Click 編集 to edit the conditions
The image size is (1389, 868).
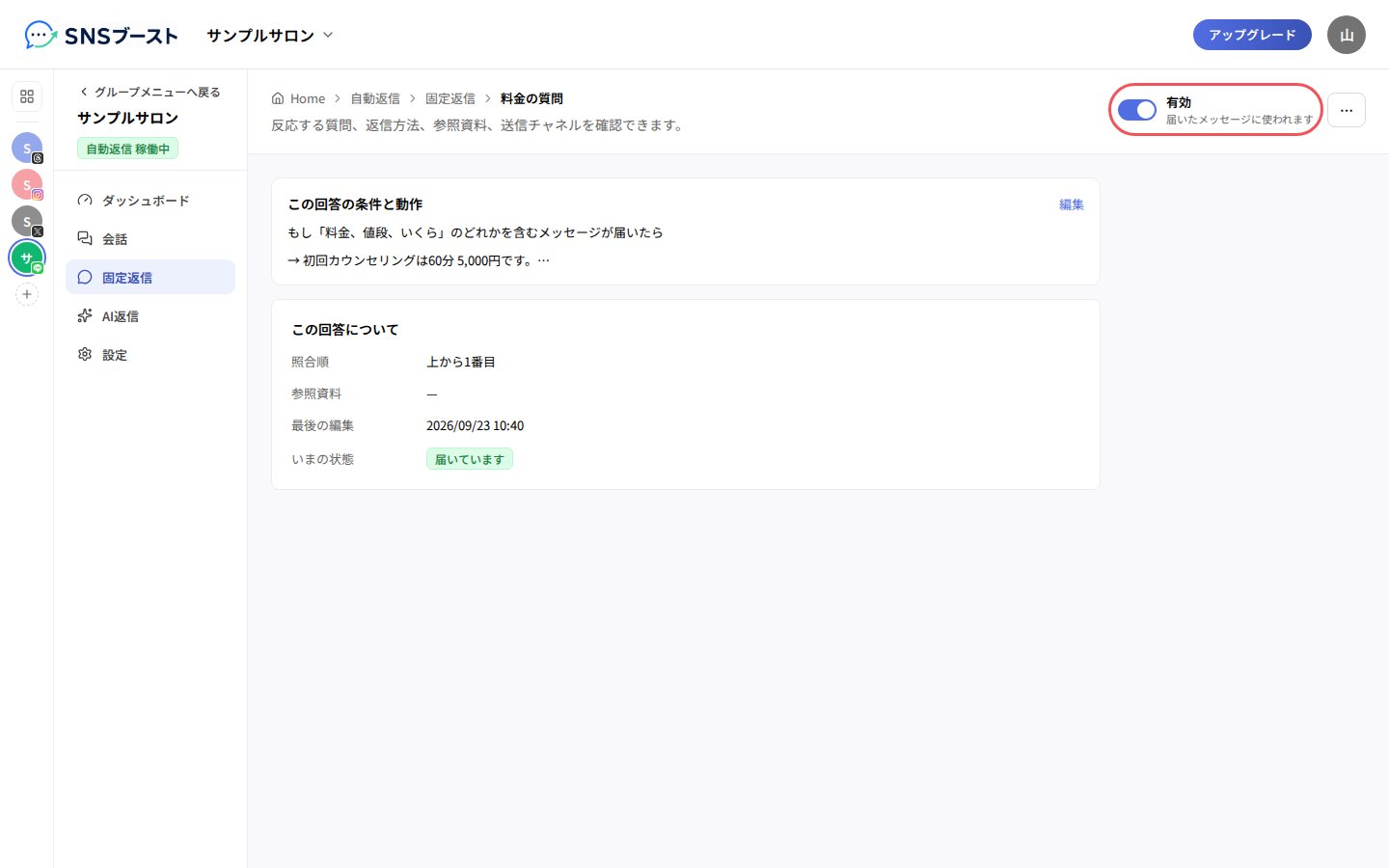coord(1072,204)
